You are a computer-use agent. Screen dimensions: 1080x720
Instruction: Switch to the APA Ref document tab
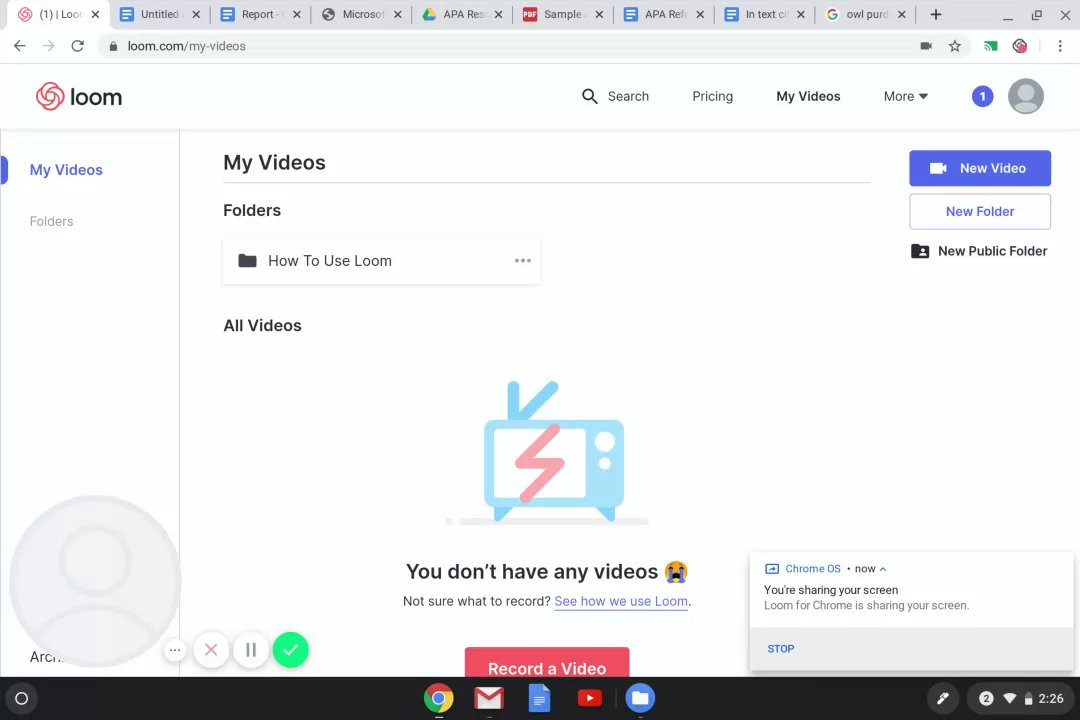tap(663, 14)
